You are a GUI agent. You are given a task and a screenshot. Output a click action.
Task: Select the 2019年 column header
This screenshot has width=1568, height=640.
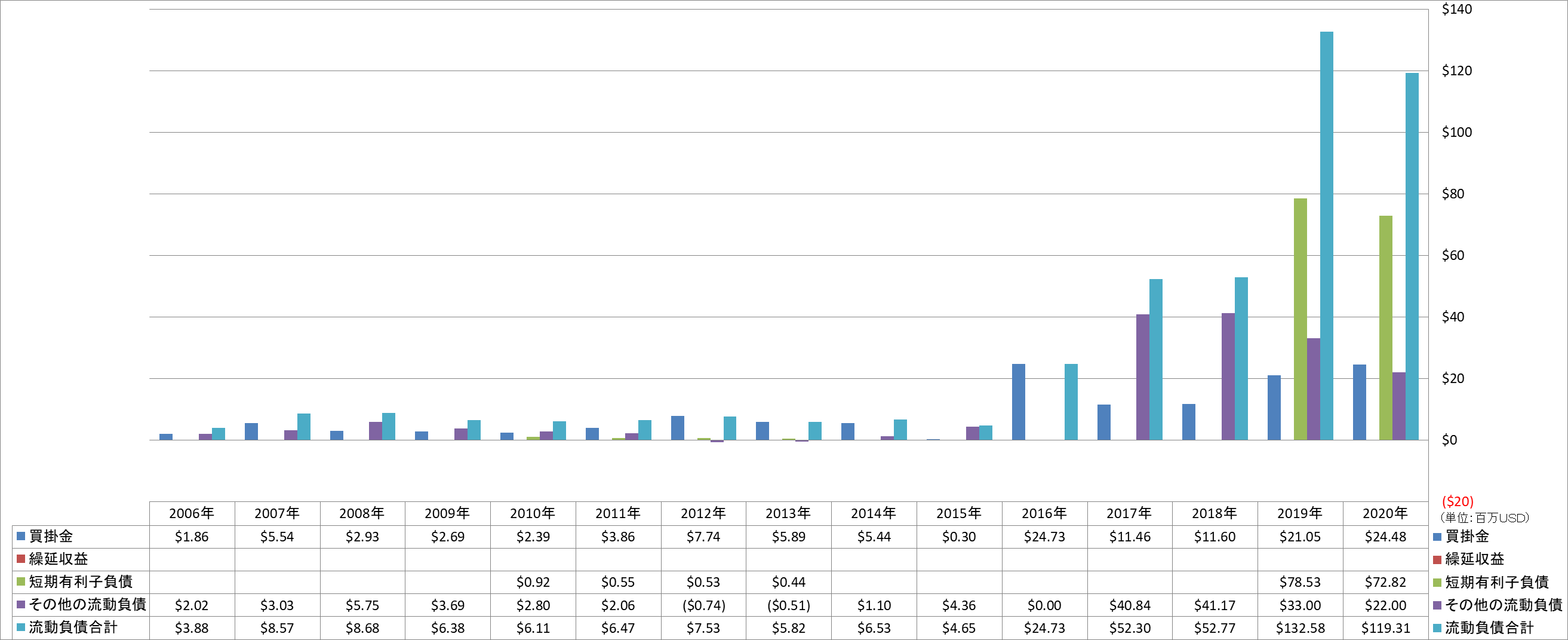click(1299, 513)
